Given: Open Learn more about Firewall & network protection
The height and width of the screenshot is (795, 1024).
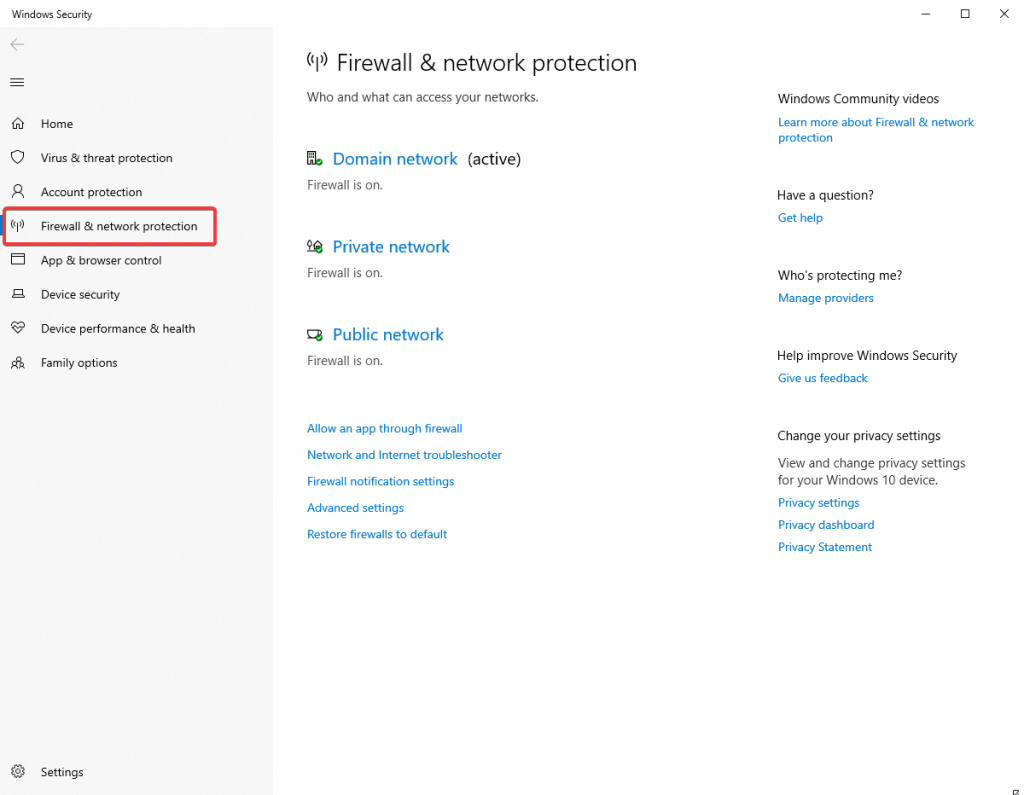Looking at the screenshot, I should click(x=876, y=130).
